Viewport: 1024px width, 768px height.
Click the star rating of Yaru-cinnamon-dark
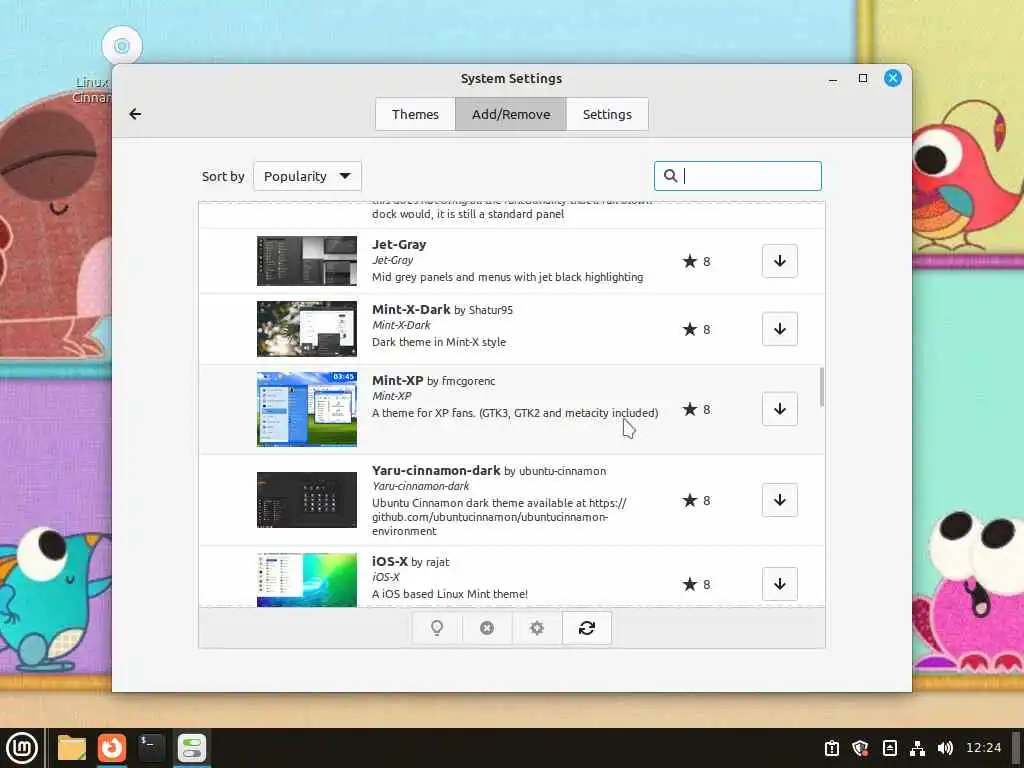click(x=696, y=500)
